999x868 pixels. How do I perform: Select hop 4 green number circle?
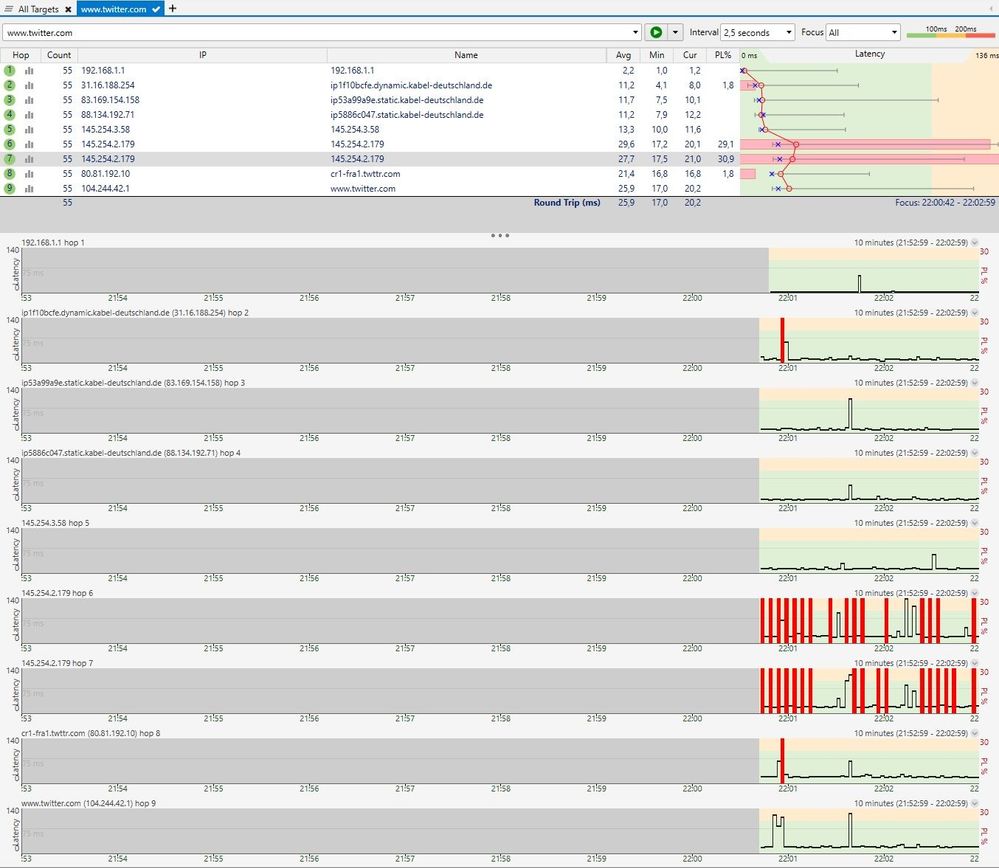pyautogui.click(x=10, y=115)
